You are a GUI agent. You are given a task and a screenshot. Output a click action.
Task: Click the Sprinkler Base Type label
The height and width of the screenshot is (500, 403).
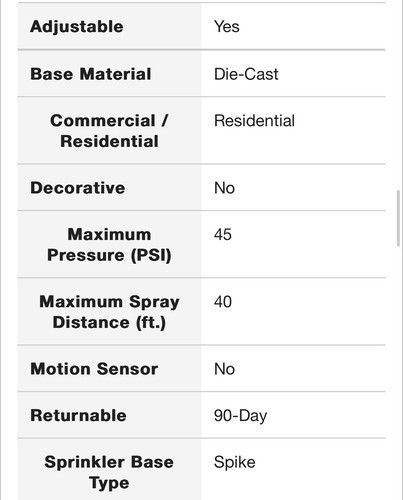click(x=109, y=472)
